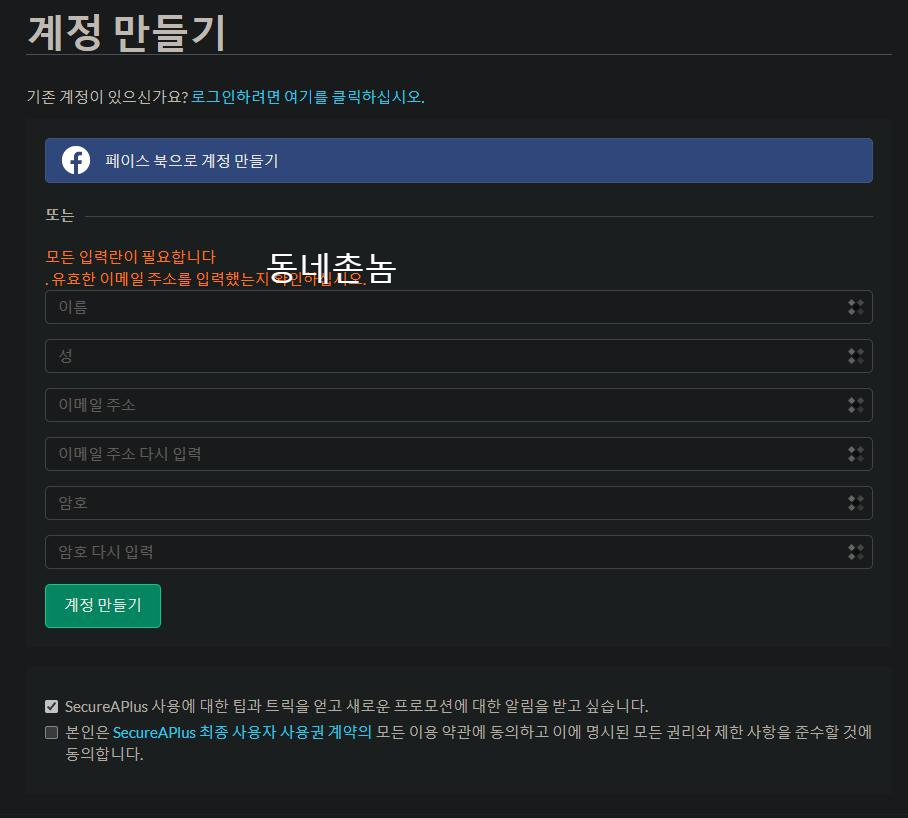
Task: Click the 모든 입력란이 필요합니다 error message
Action: (130, 256)
